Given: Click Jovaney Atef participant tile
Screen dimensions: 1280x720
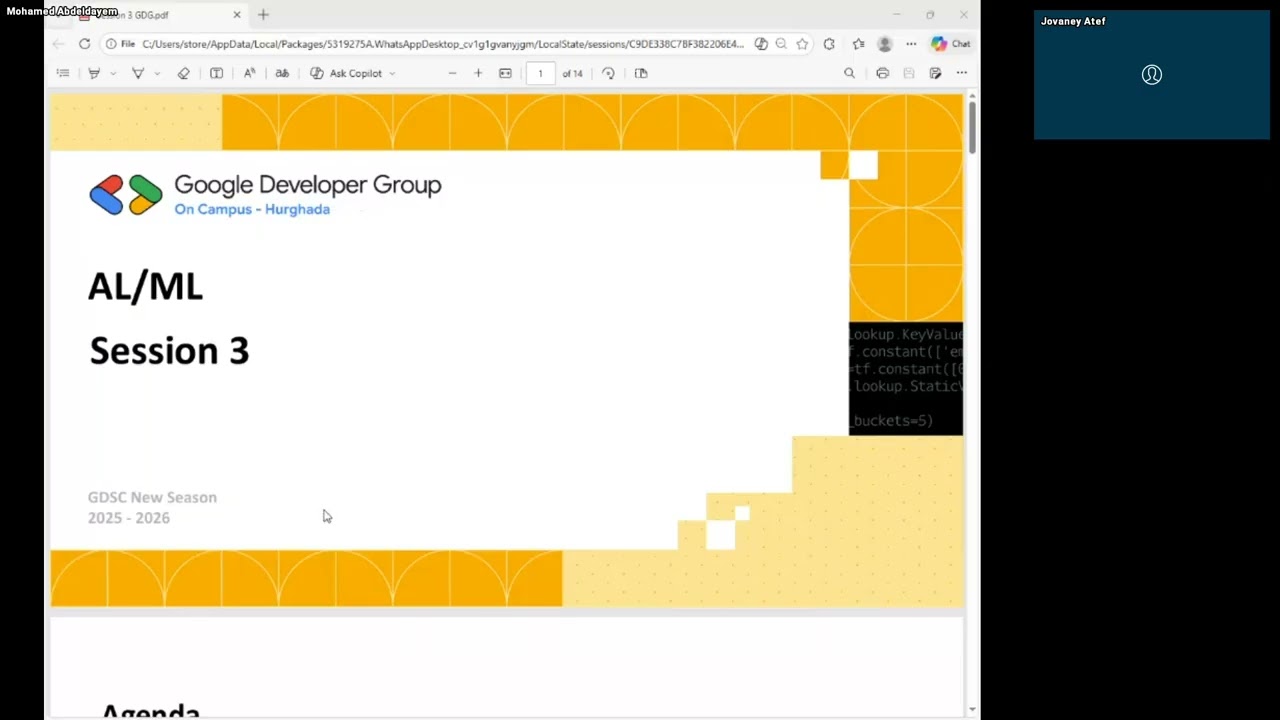Looking at the screenshot, I should pos(1152,75).
